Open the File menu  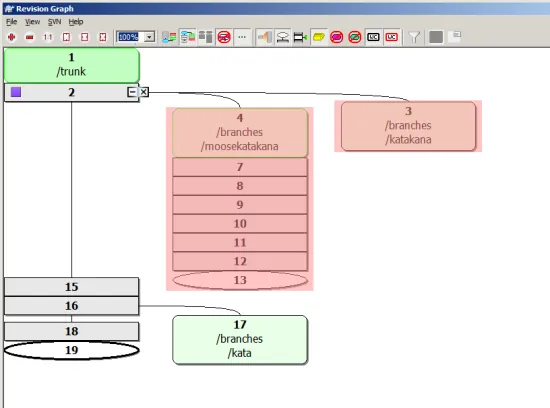(12, 22)
